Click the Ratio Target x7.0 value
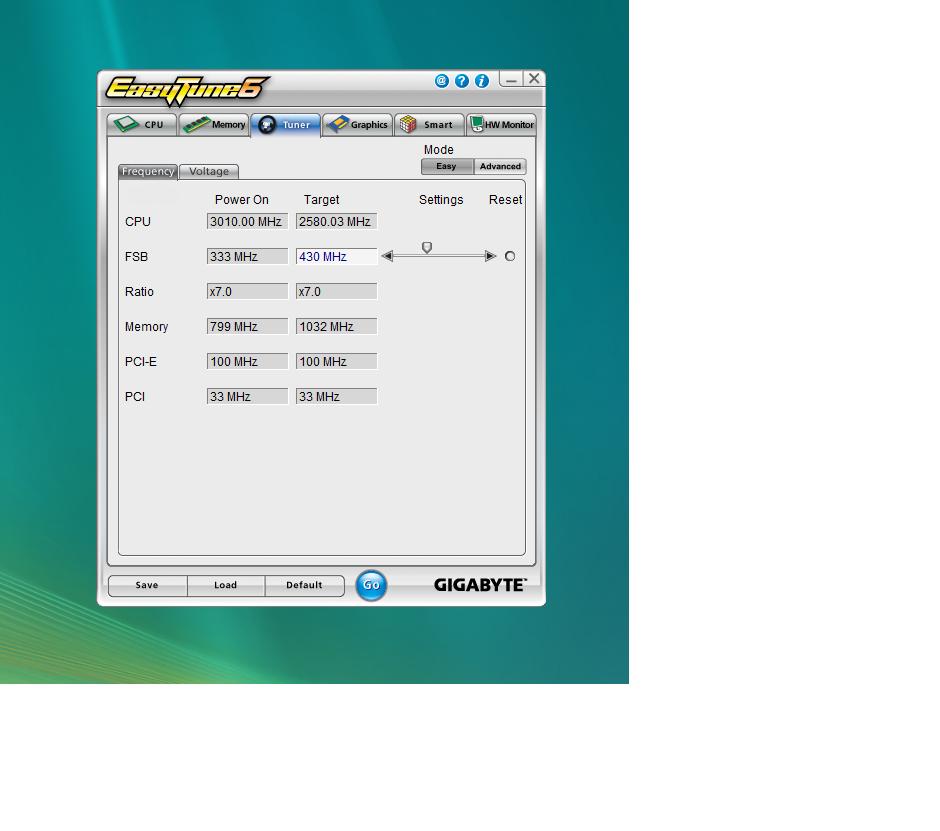Screen dimensions: 940x831 (x=336, y=292)
